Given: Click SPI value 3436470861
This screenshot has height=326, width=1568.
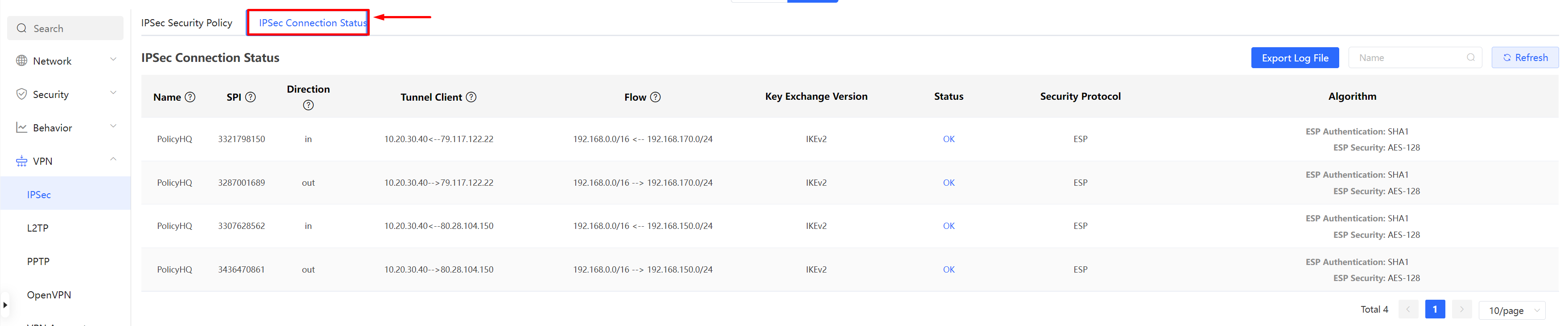Looking at the screenshot, I should 242,270.
